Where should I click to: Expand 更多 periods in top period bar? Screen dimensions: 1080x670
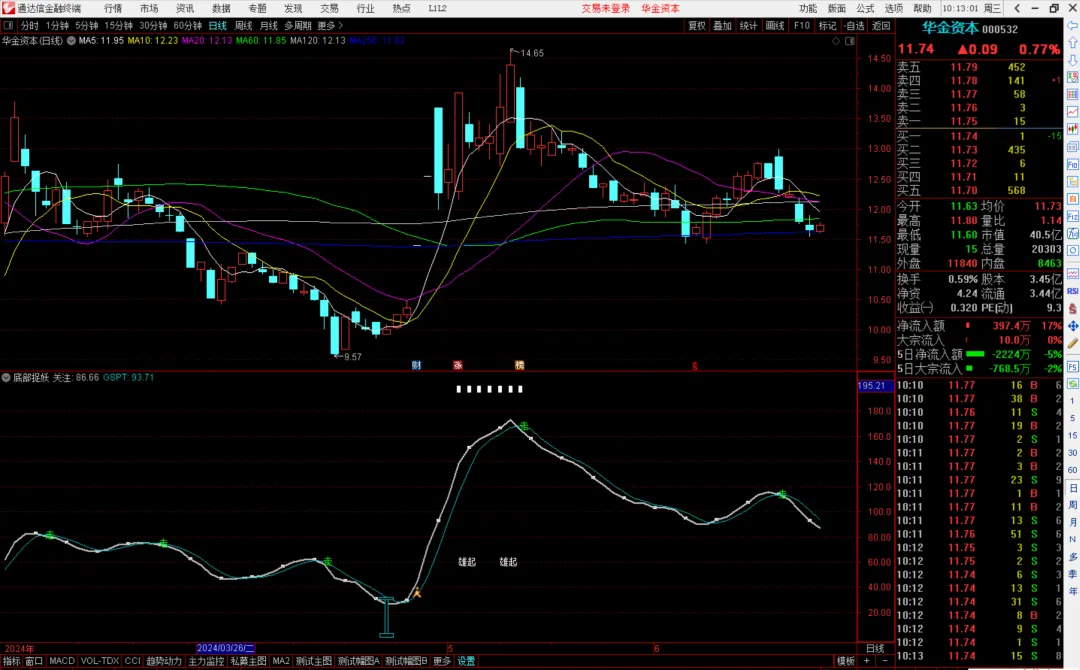[x=329, y=25]
